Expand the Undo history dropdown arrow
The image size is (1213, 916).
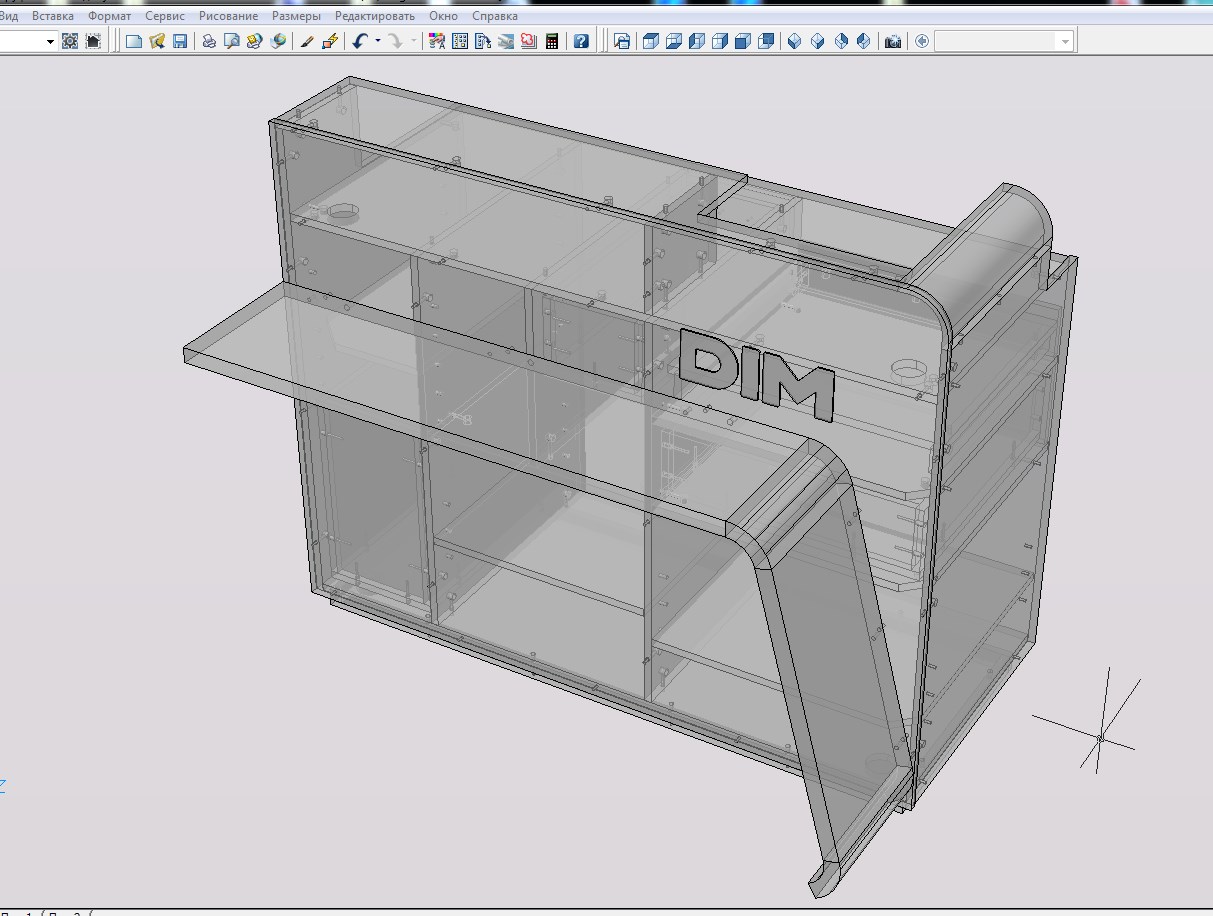377,41
